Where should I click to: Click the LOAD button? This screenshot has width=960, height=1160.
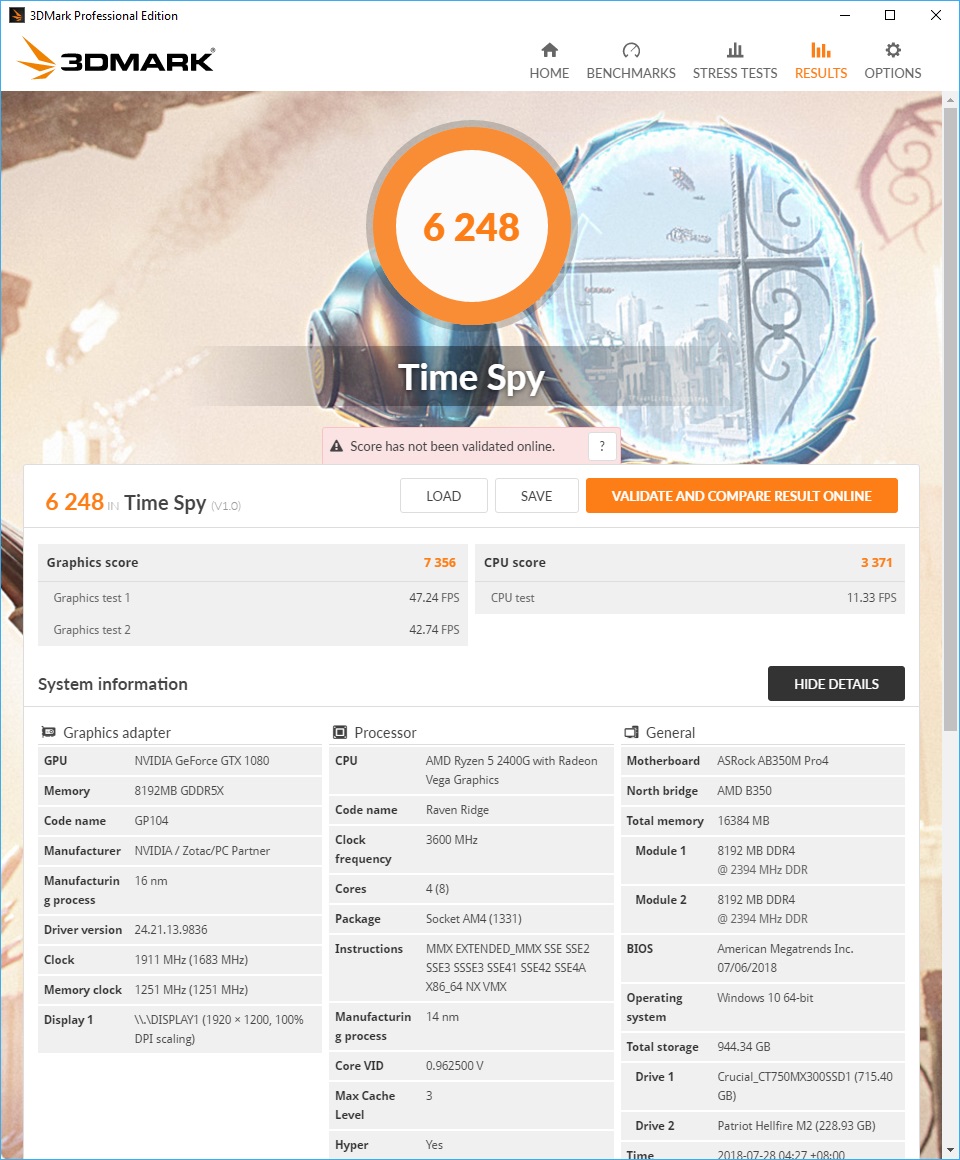point(444,496)
